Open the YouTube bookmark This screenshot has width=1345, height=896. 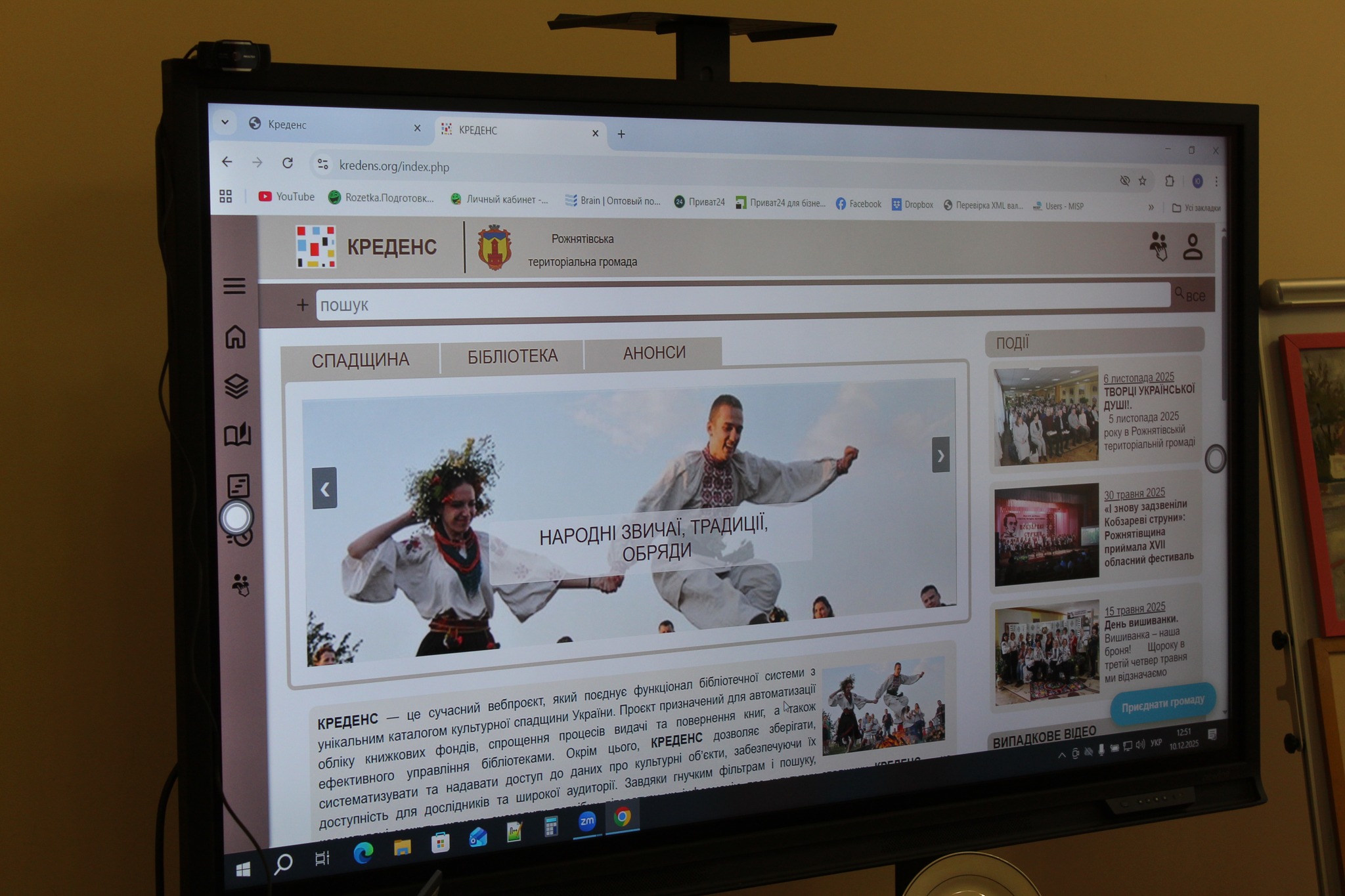pos(287,196)
